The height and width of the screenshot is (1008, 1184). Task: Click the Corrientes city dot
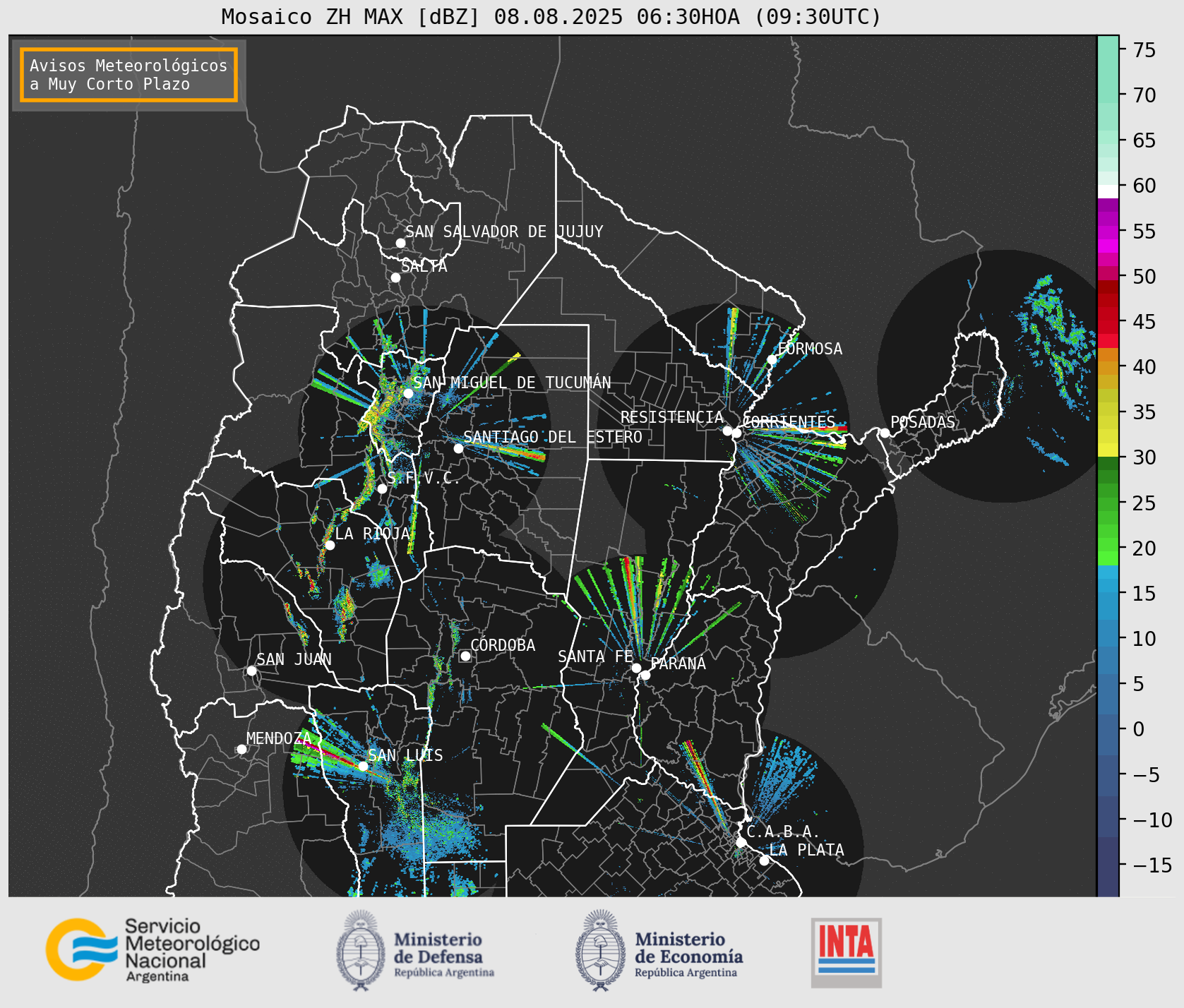[737, 433]
